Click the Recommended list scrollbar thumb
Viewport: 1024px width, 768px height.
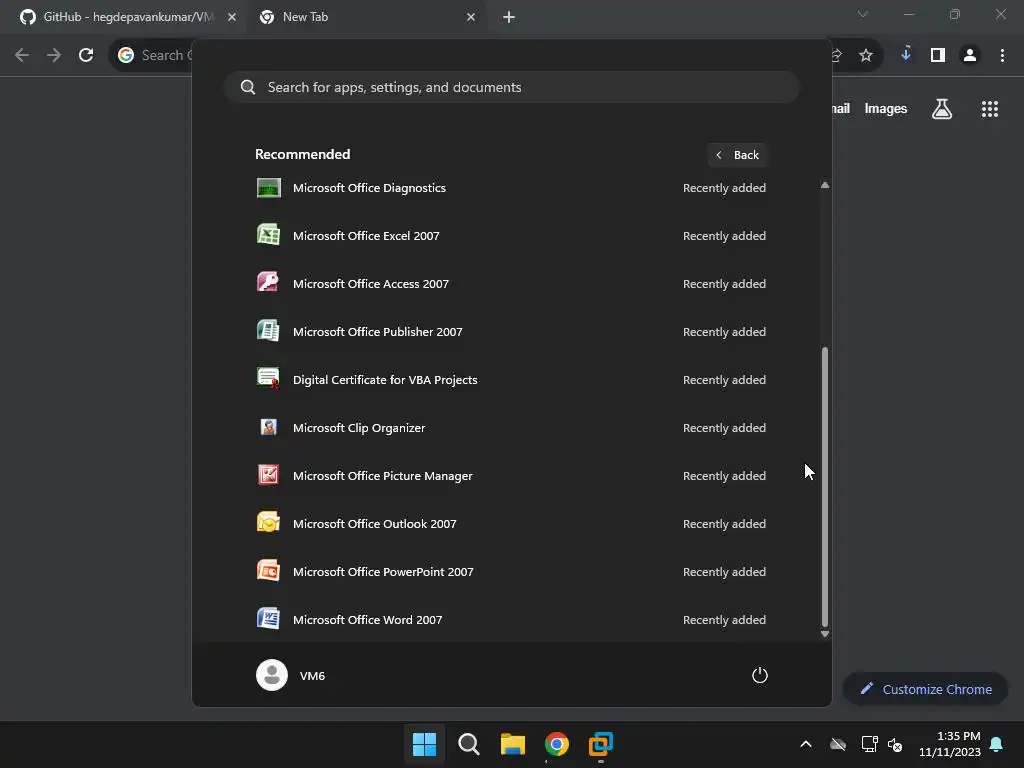(825, 487)
